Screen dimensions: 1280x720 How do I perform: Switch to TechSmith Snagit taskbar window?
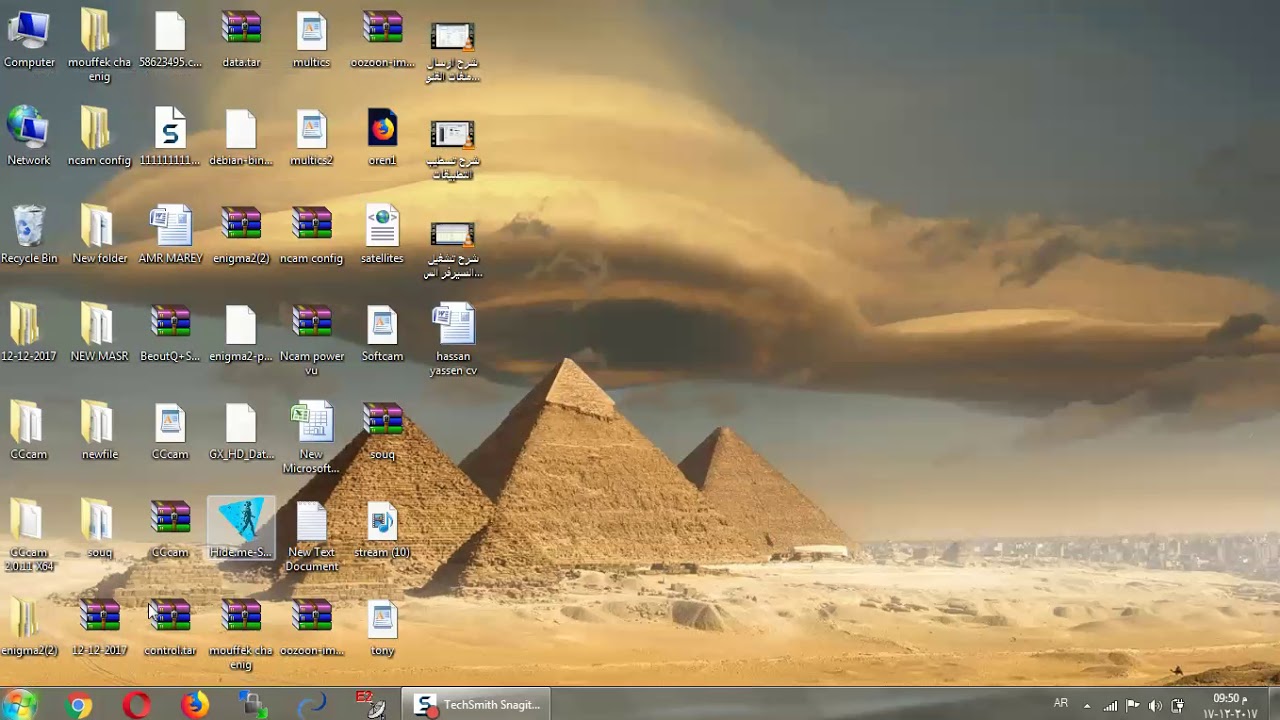tap(478, 705)
